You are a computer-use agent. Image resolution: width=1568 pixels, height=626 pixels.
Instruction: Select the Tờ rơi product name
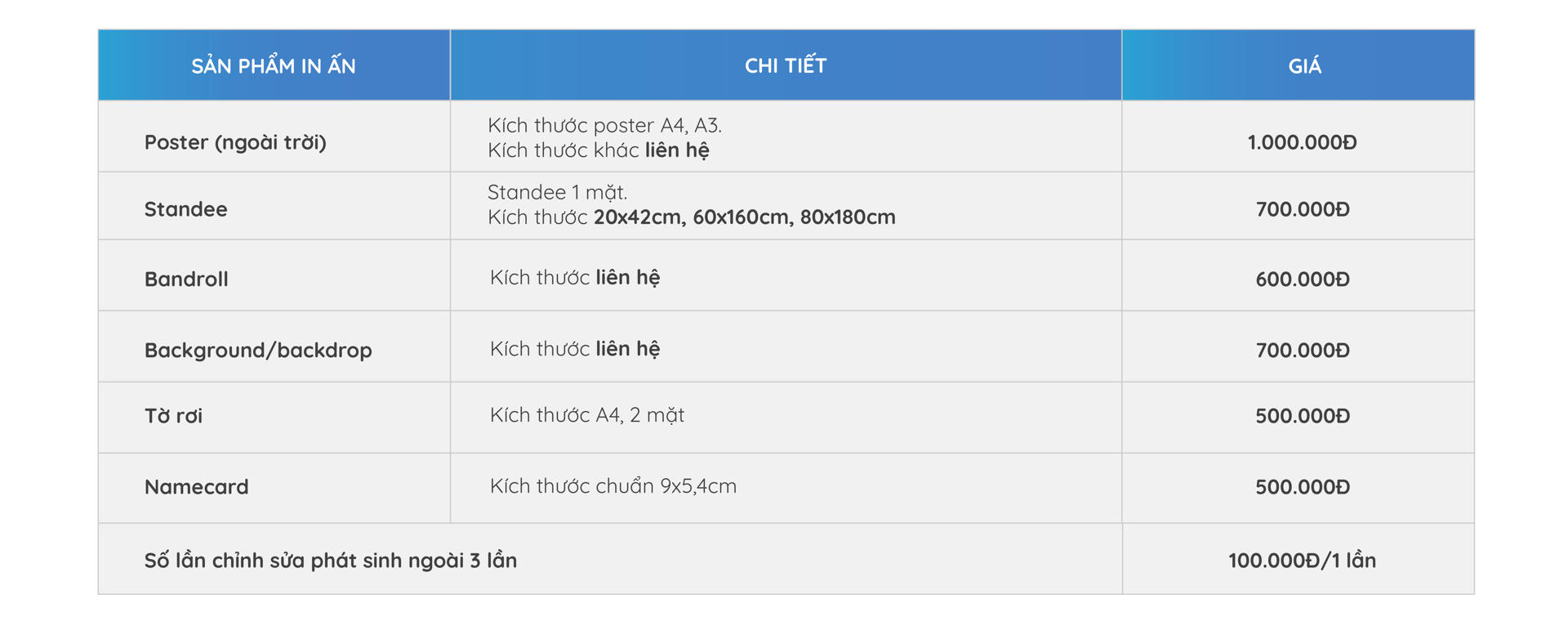point(173,415)
